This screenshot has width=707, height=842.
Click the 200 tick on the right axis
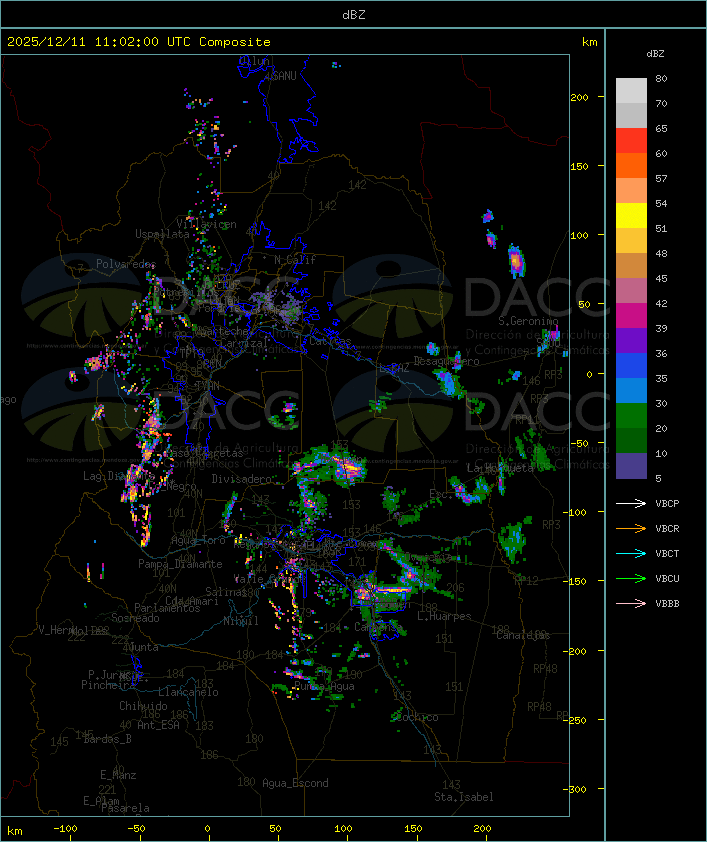click(579, 97)
